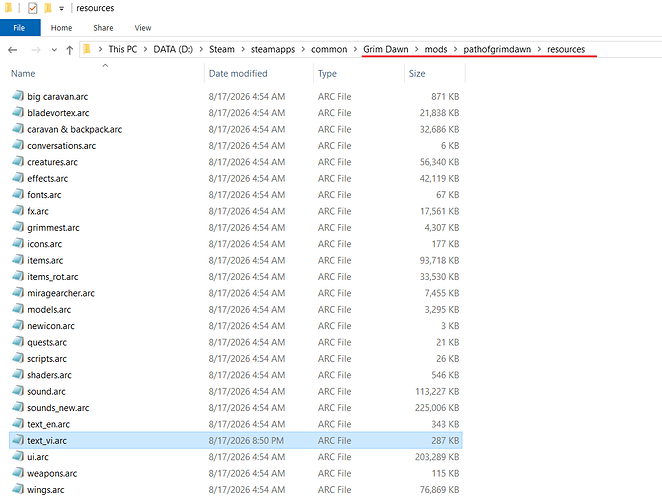The width and height of the screenshot is (662, 499).
Task: Open the File ribbon tab
Action: (20, 28)
